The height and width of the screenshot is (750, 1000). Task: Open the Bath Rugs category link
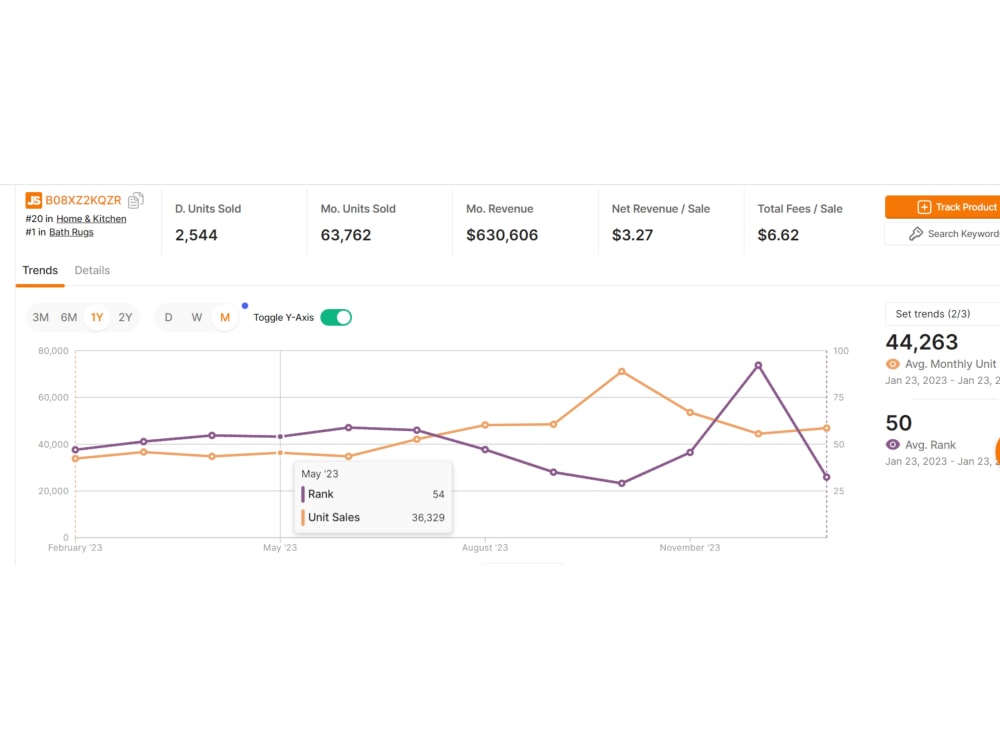tap(71, 232)
